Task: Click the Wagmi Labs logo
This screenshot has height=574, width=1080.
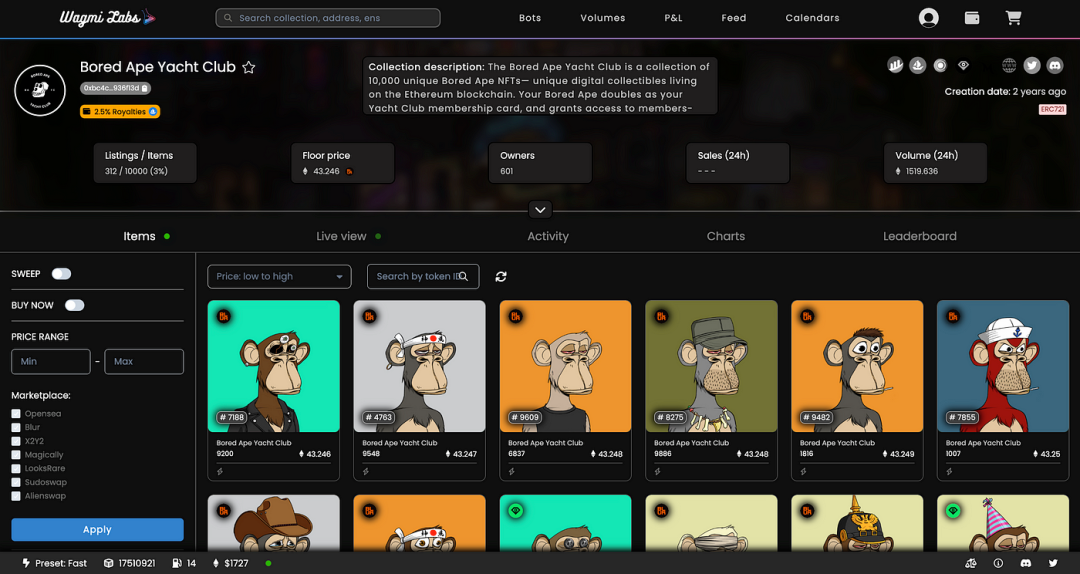Action: [x=107, y=18]
